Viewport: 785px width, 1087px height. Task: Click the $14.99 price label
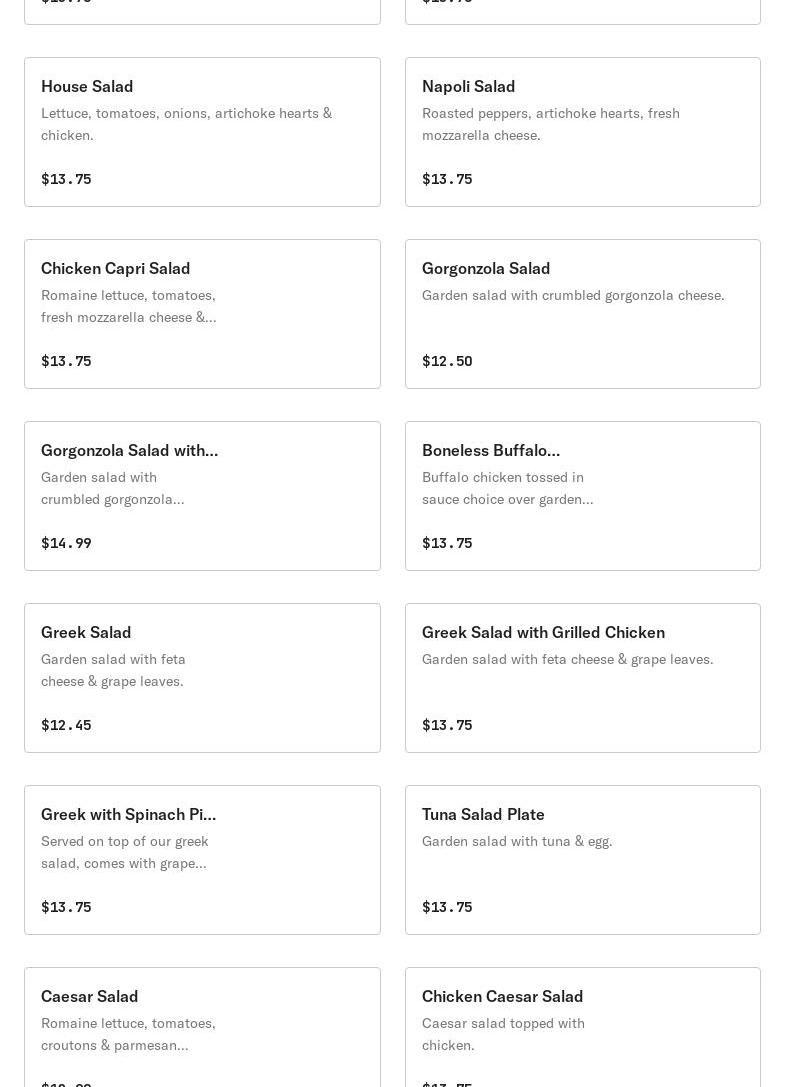point(66,543)
